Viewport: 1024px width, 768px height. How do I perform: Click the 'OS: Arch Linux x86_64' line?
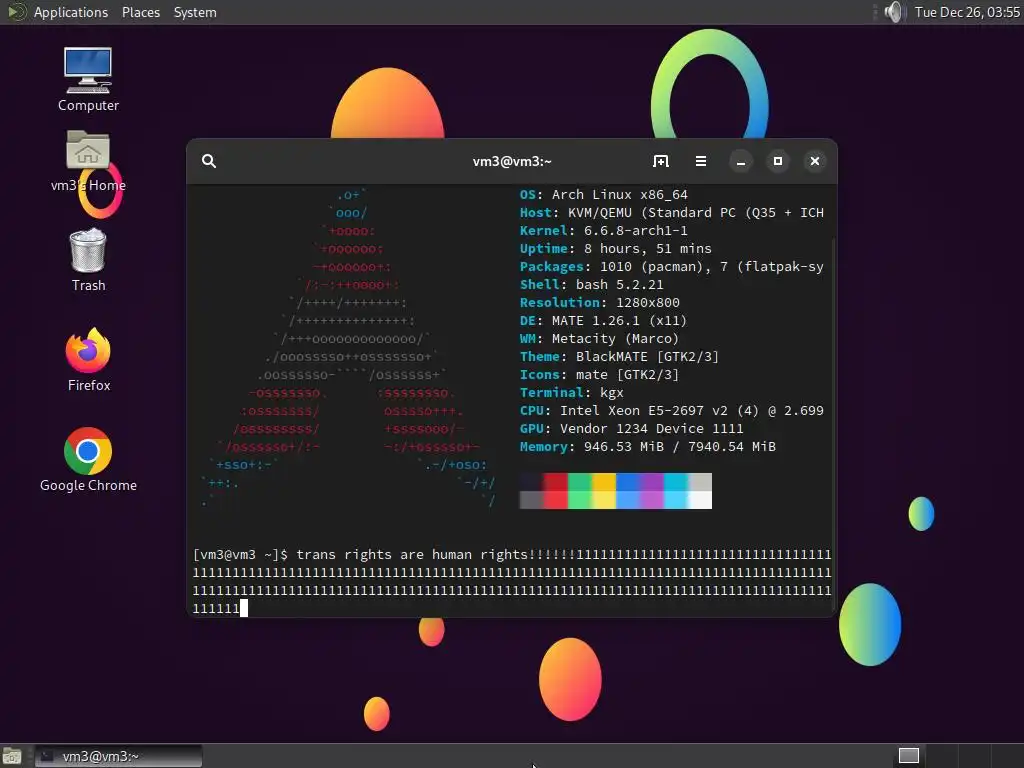[x=603, y=195]
